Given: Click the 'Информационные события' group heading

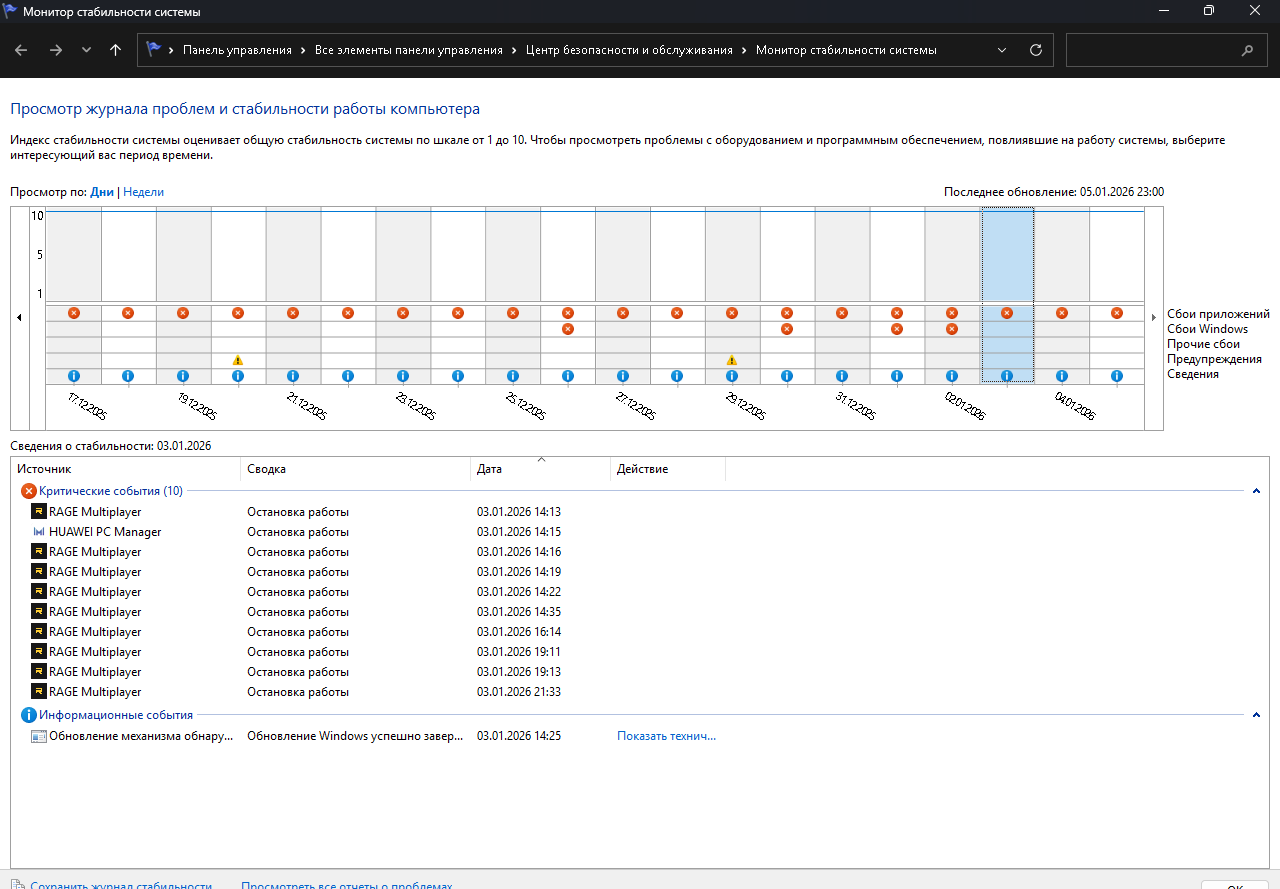Looking at the screenshot, I should (116, 715).
